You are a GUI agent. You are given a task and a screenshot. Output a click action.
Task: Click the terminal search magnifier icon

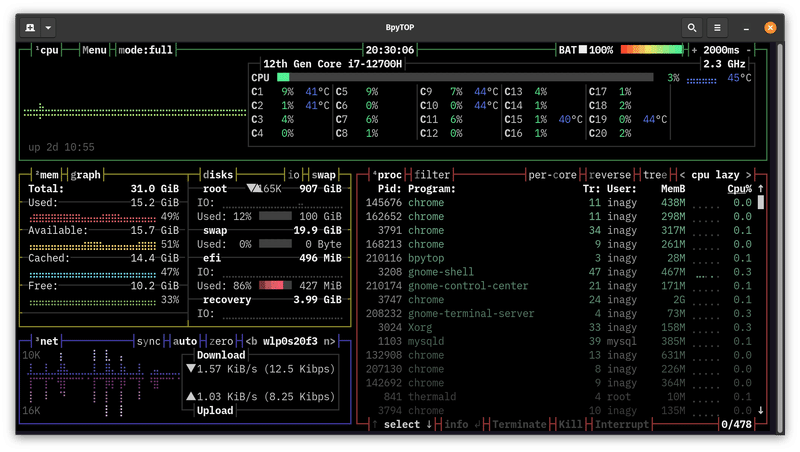click(x=692, y=27)
